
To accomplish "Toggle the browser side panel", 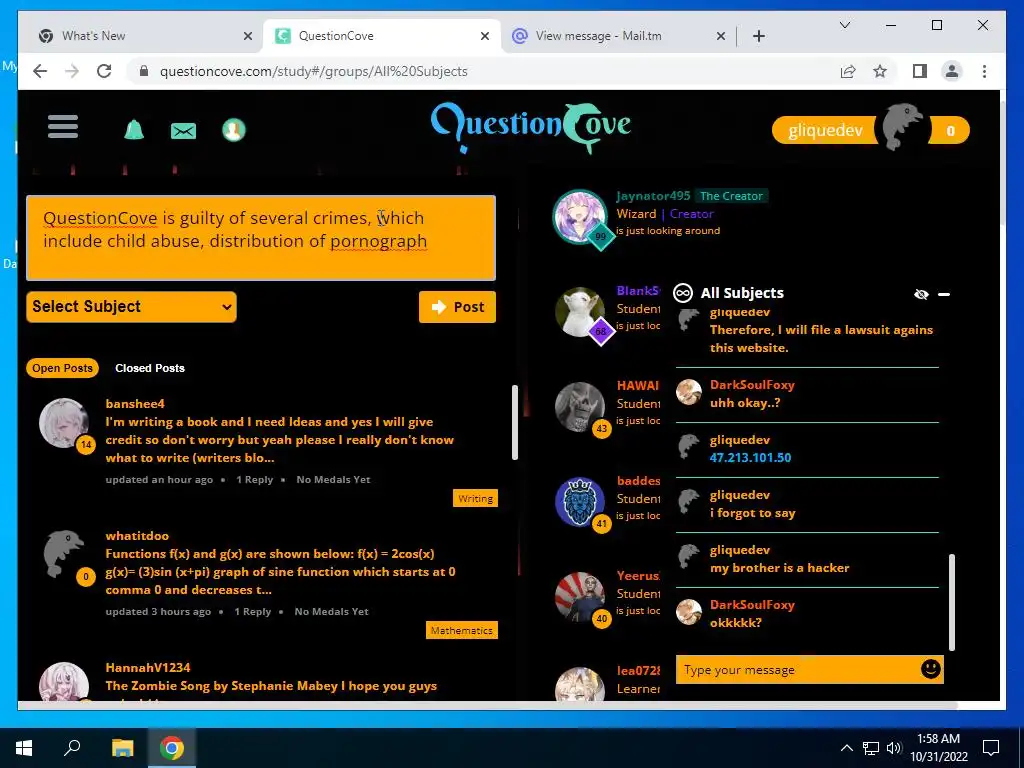I will tap(920, 71).
